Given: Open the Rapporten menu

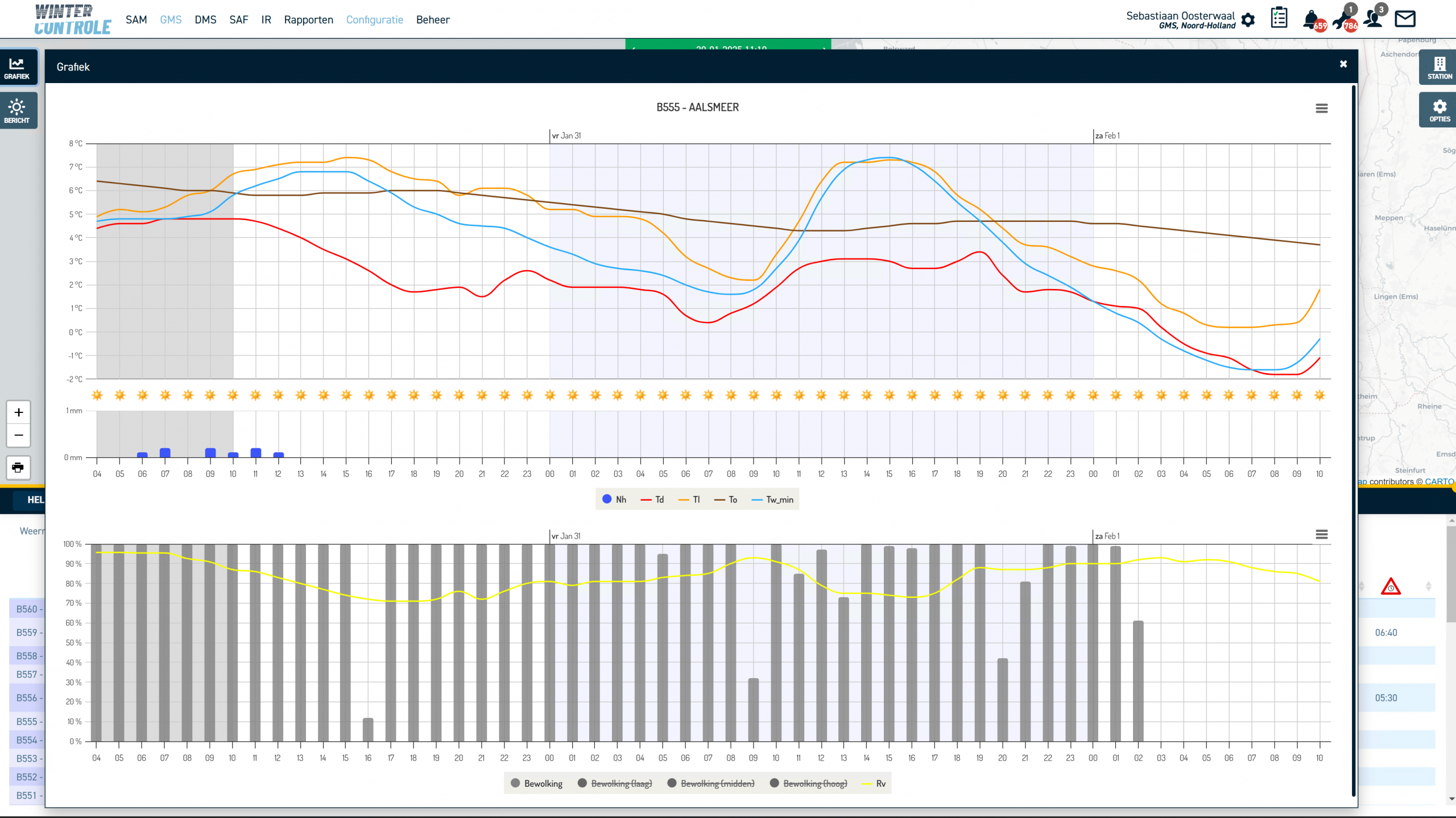Looking at the screenshot, I should pos(308,20).
